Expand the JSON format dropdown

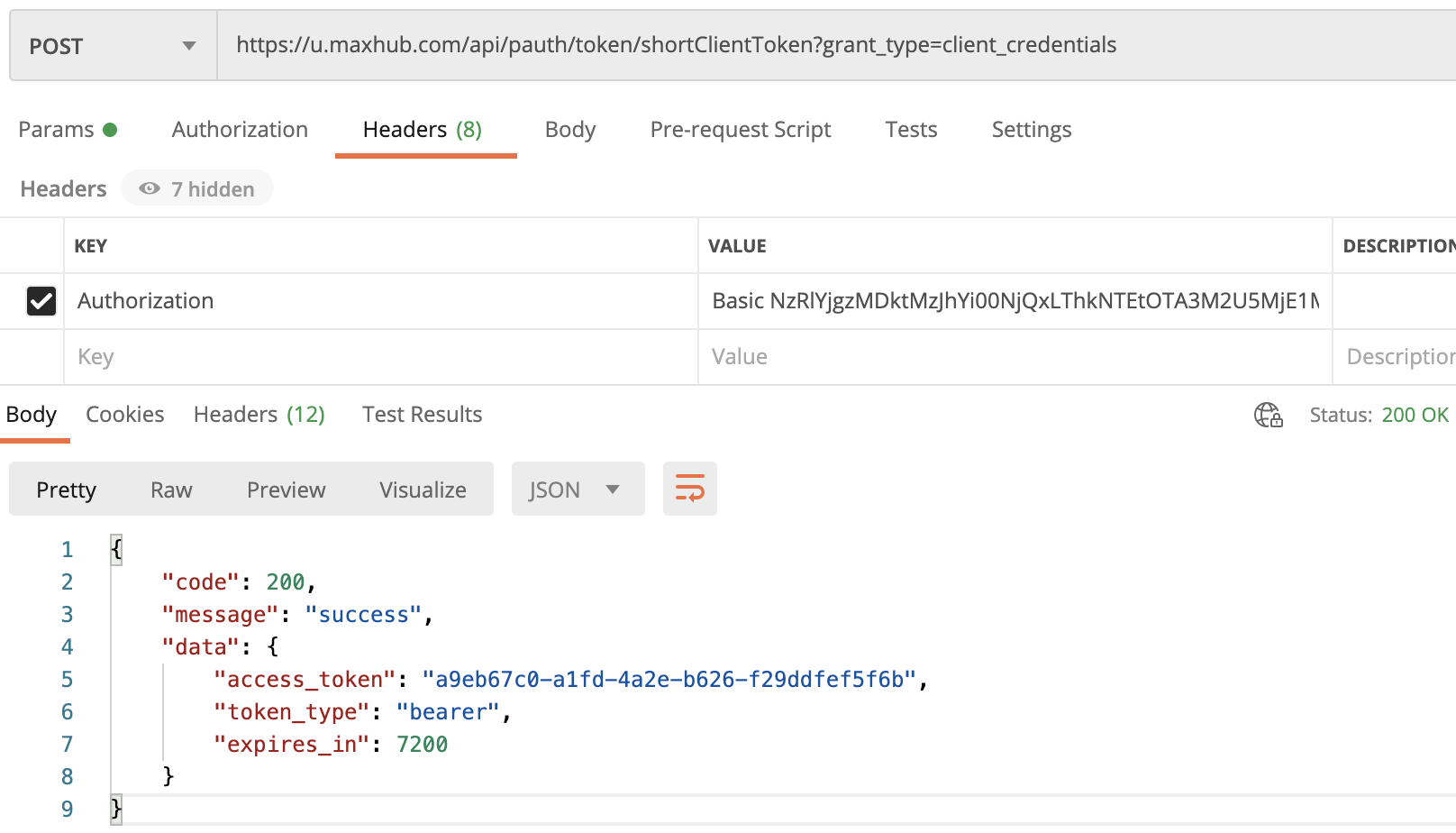[x=577, y=490]
